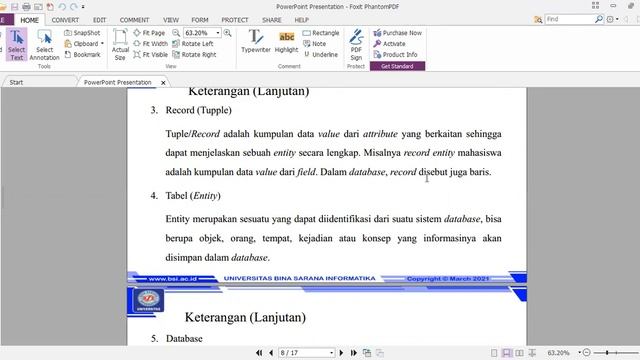The image size is (640, 360).
Task: Apply Fit Visible view
Action: click(150, 54)
